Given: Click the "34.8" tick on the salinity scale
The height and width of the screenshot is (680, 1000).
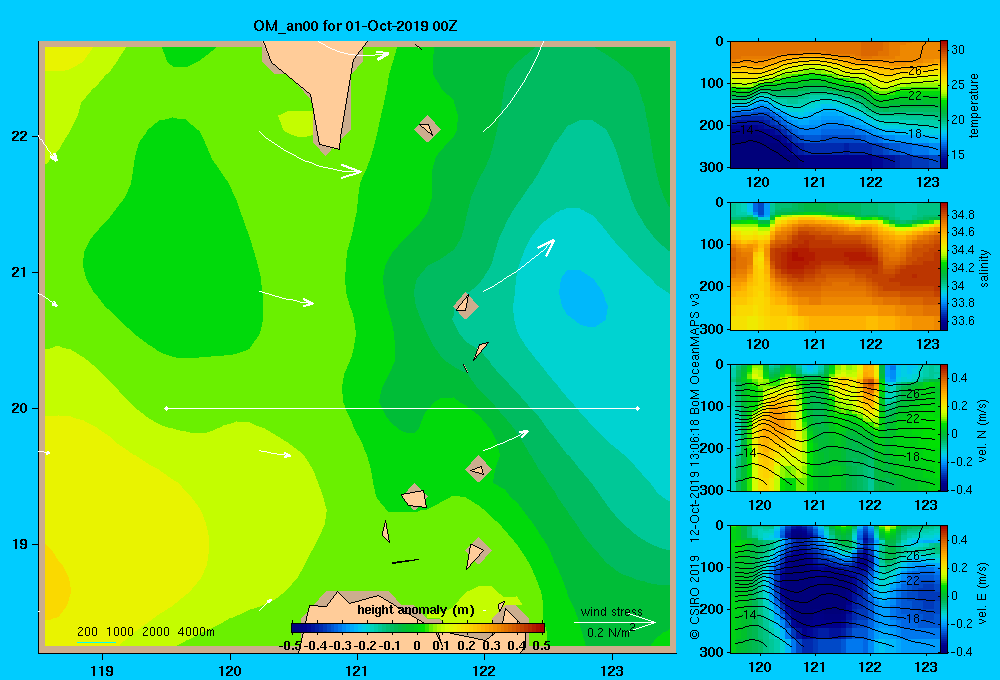Looking at the screenshot, I should [x=963, y=214].
